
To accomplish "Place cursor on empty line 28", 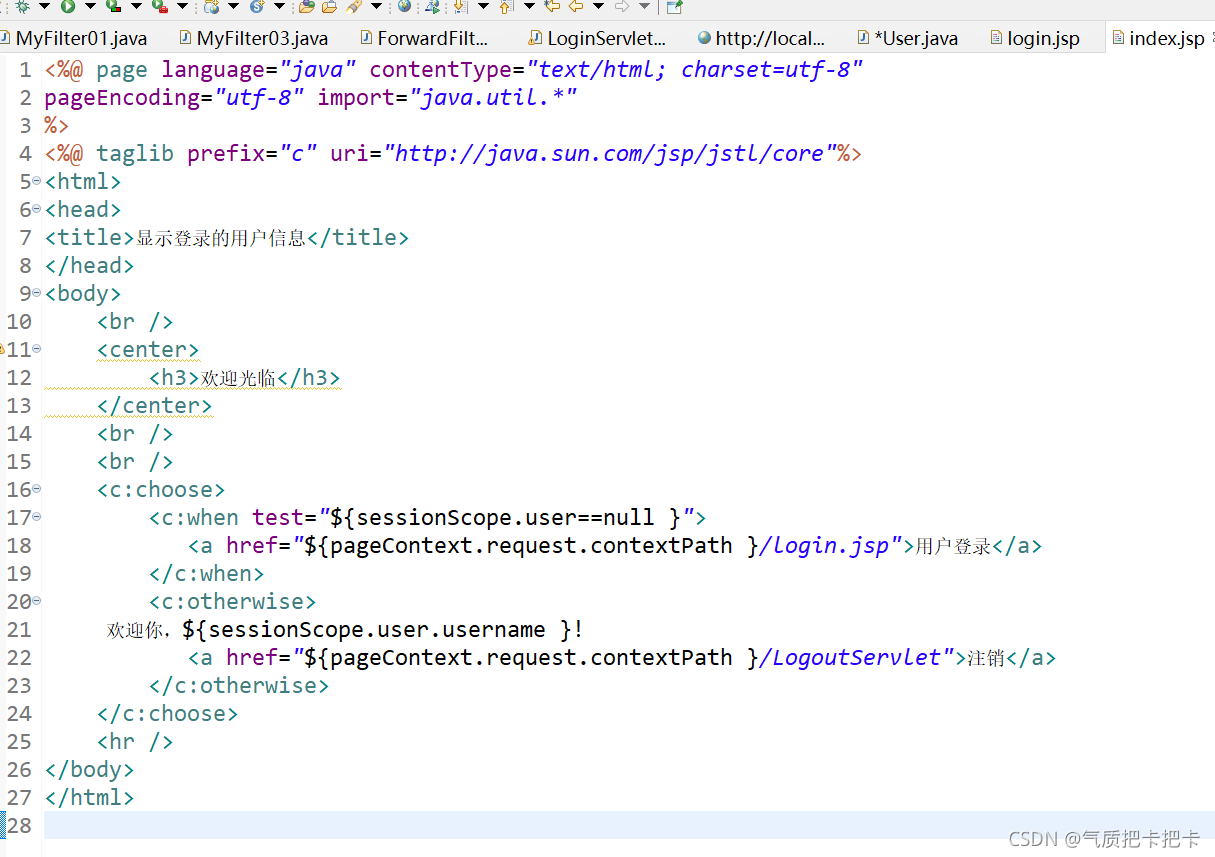I will (629, 825).
